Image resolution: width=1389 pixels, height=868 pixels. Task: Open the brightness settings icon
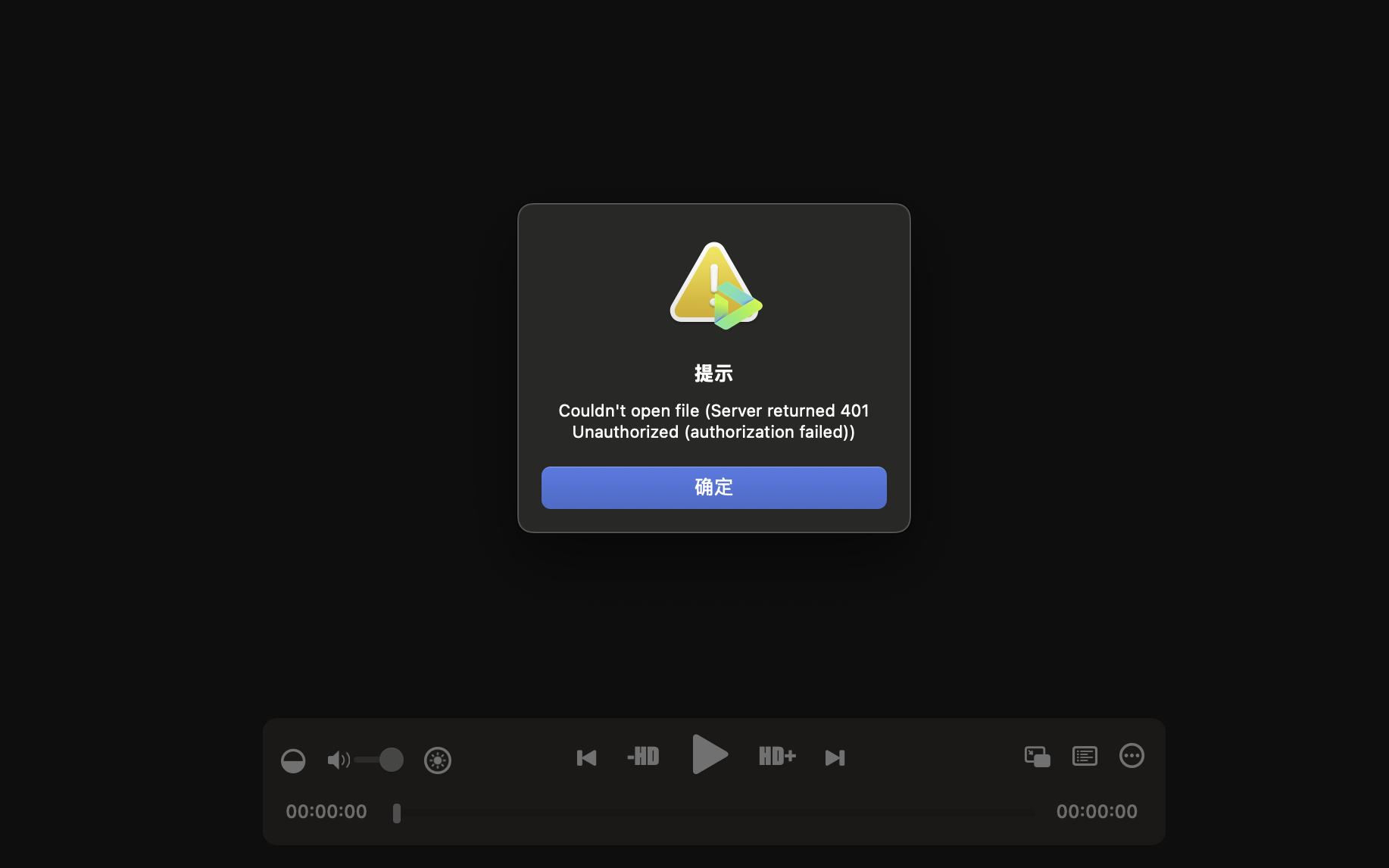(437, 760)
